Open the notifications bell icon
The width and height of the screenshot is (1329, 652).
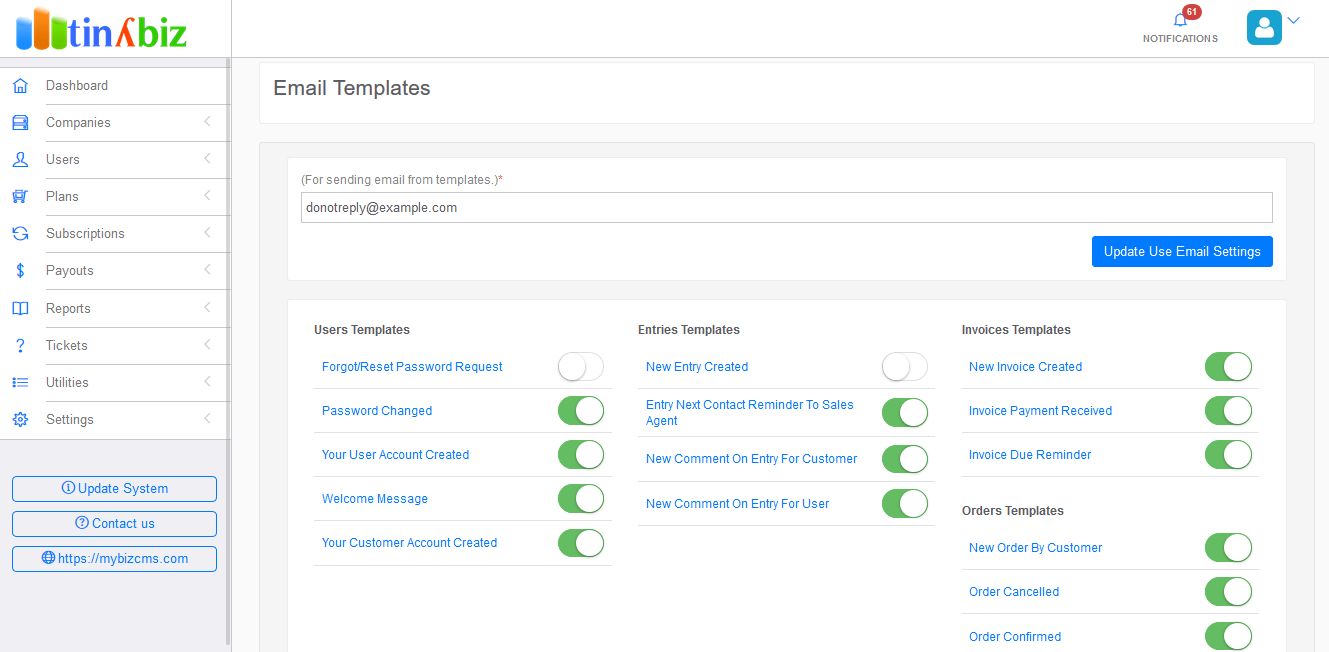click(x=1180, y=21)
